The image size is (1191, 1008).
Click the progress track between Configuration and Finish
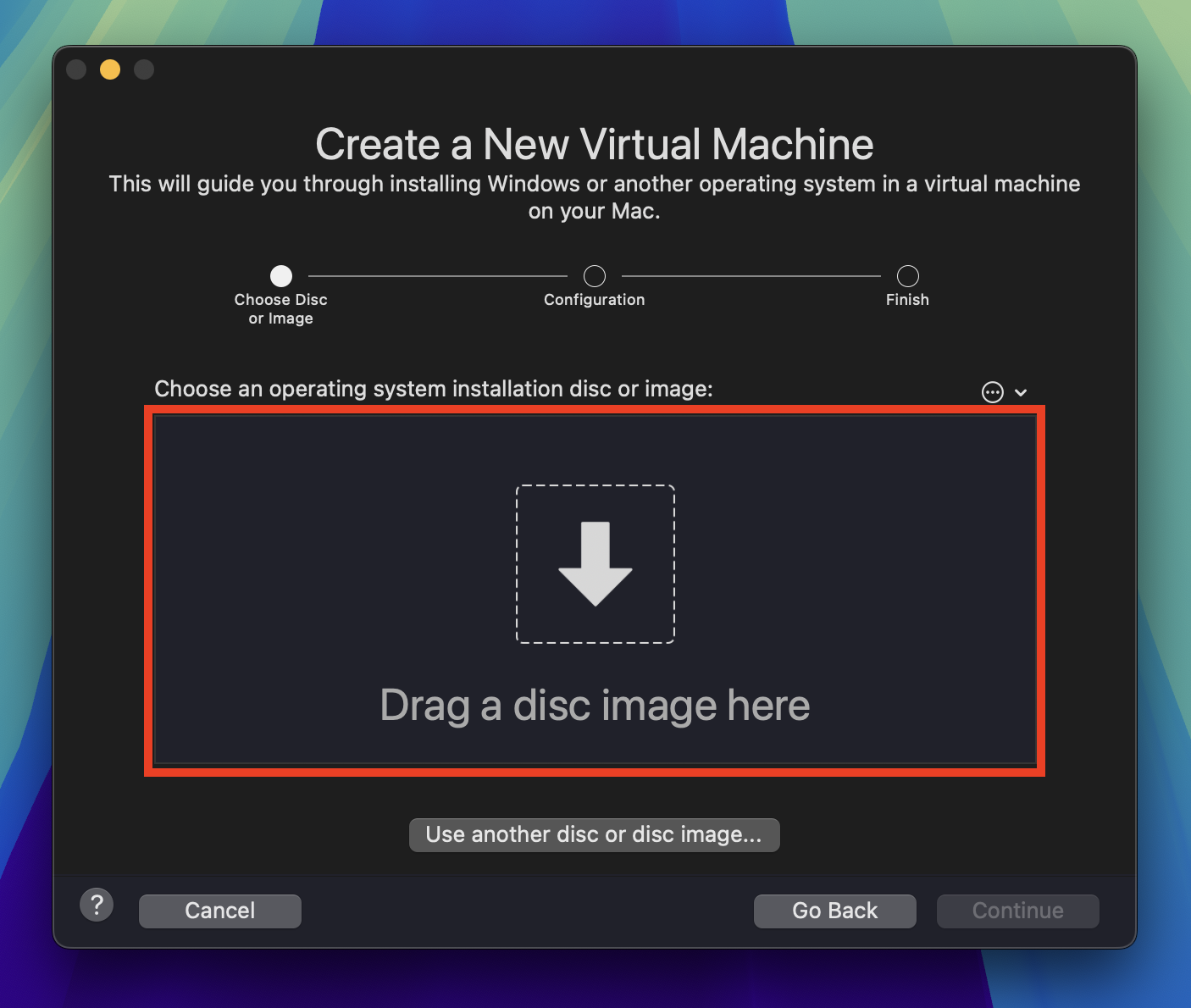(x=751, y=274)
